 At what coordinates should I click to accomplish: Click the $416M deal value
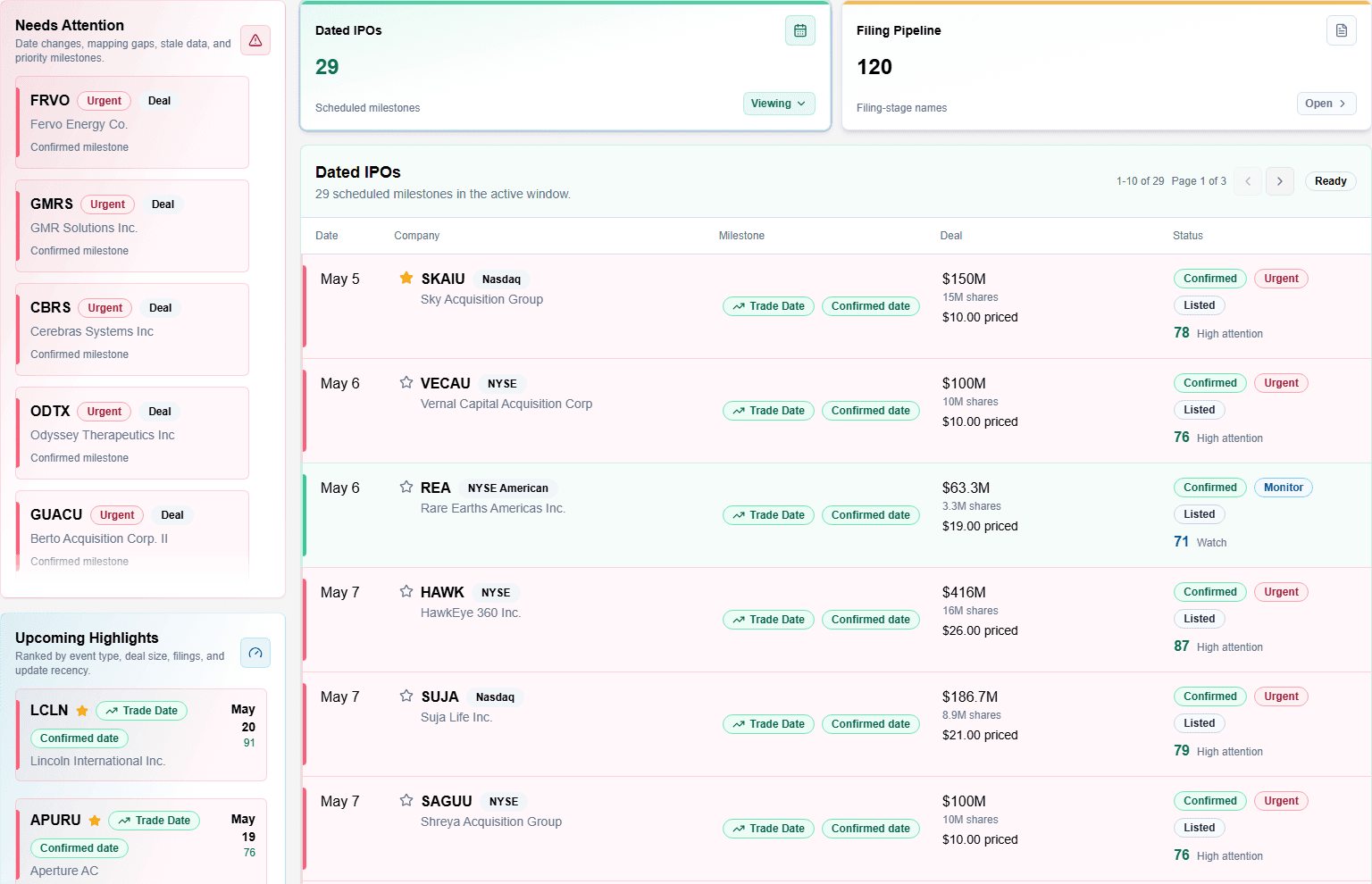pos(964,592)
